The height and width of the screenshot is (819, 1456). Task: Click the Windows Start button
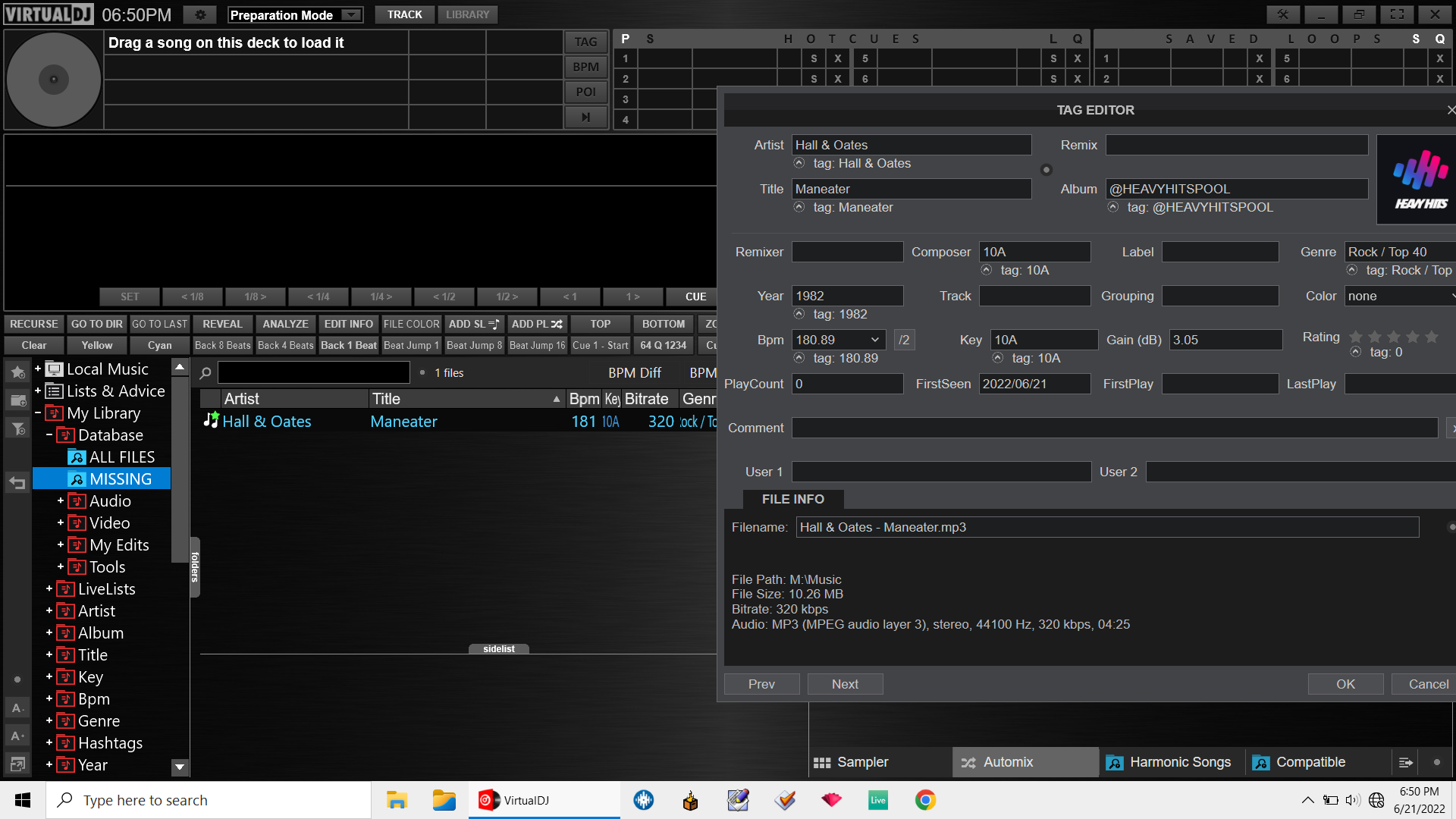pyautogui.click(x=23, y=800)
